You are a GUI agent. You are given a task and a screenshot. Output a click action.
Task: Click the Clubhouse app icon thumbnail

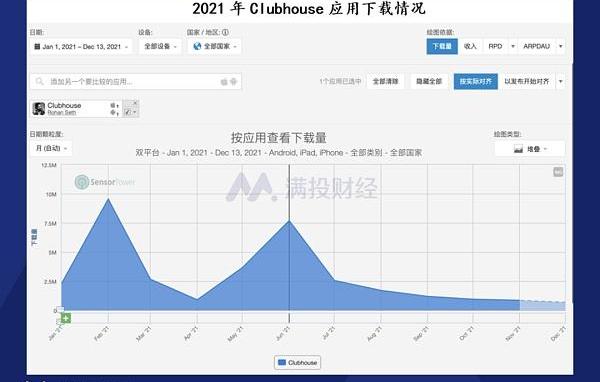click(x=39, y=109)
